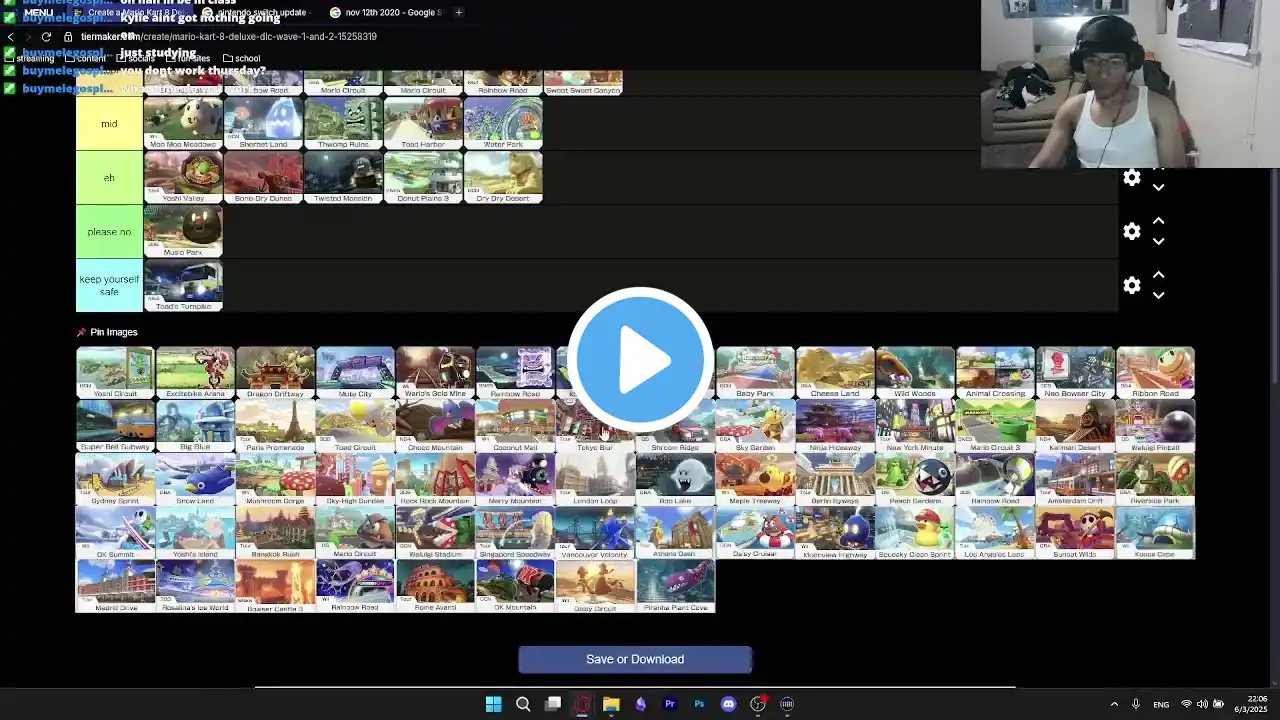Open the 'content' bookmarks folder
Screen dimensions: 1280x720
coord(85,58)
